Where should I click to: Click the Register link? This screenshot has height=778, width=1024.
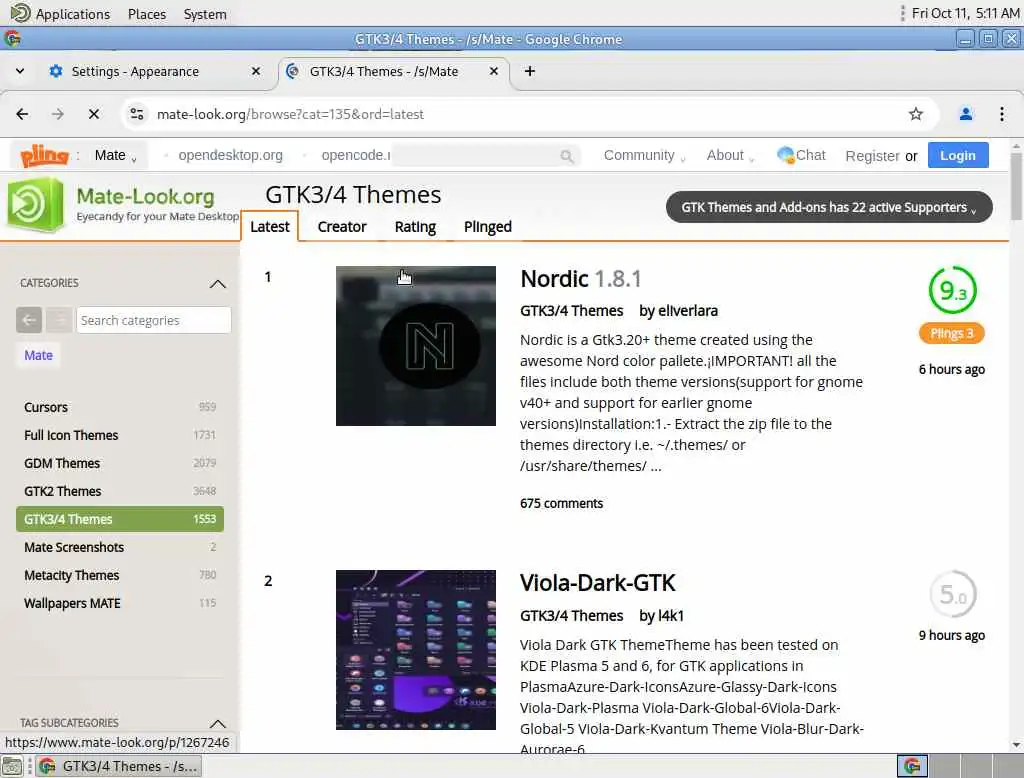[x=872, y=156]
